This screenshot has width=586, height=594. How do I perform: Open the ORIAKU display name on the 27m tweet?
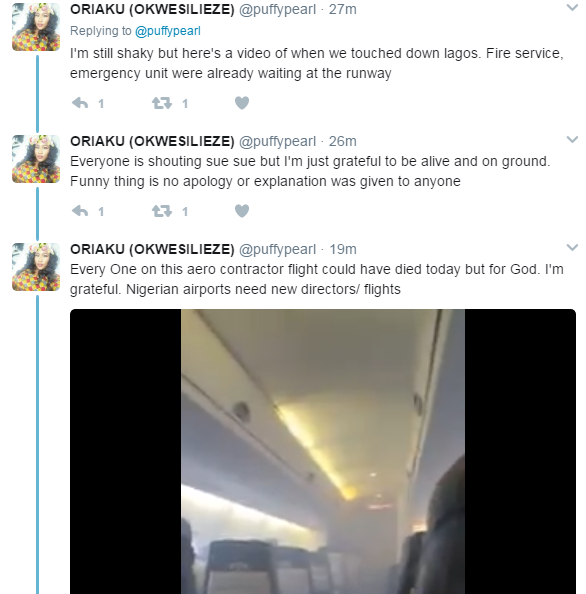click(152, 9)
